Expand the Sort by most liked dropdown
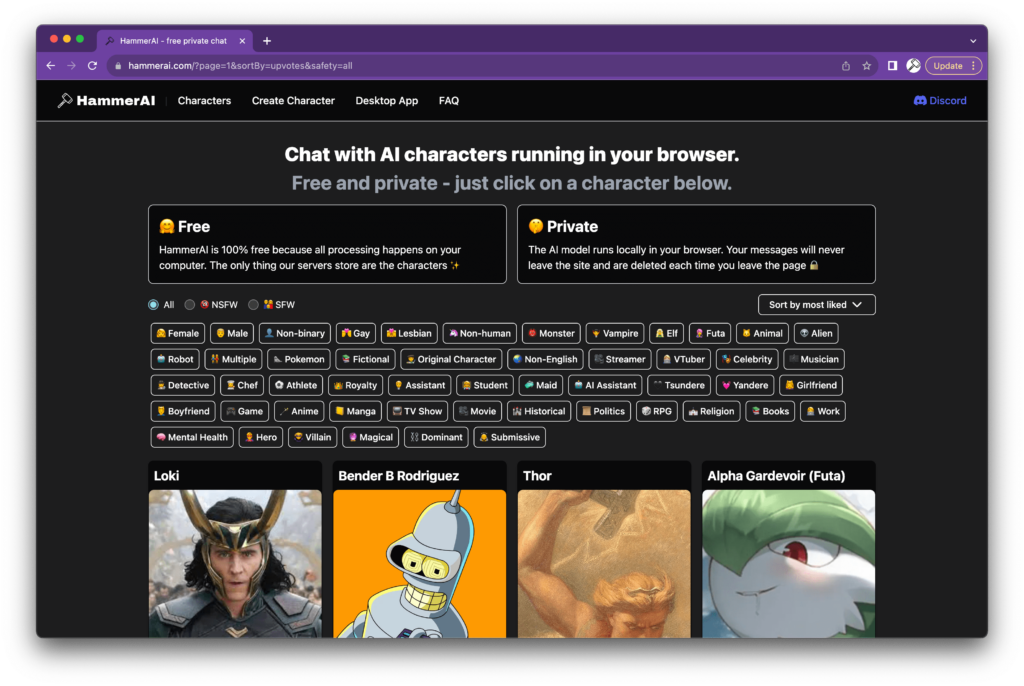This screenshot has height=686, width=1024. click(816, 305)
